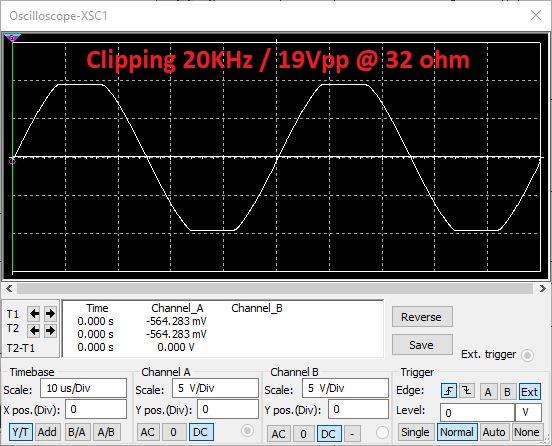This screenshot has height=446, width=552.
Task: Click the Reverse button
Action: click(x=422, y=317)
